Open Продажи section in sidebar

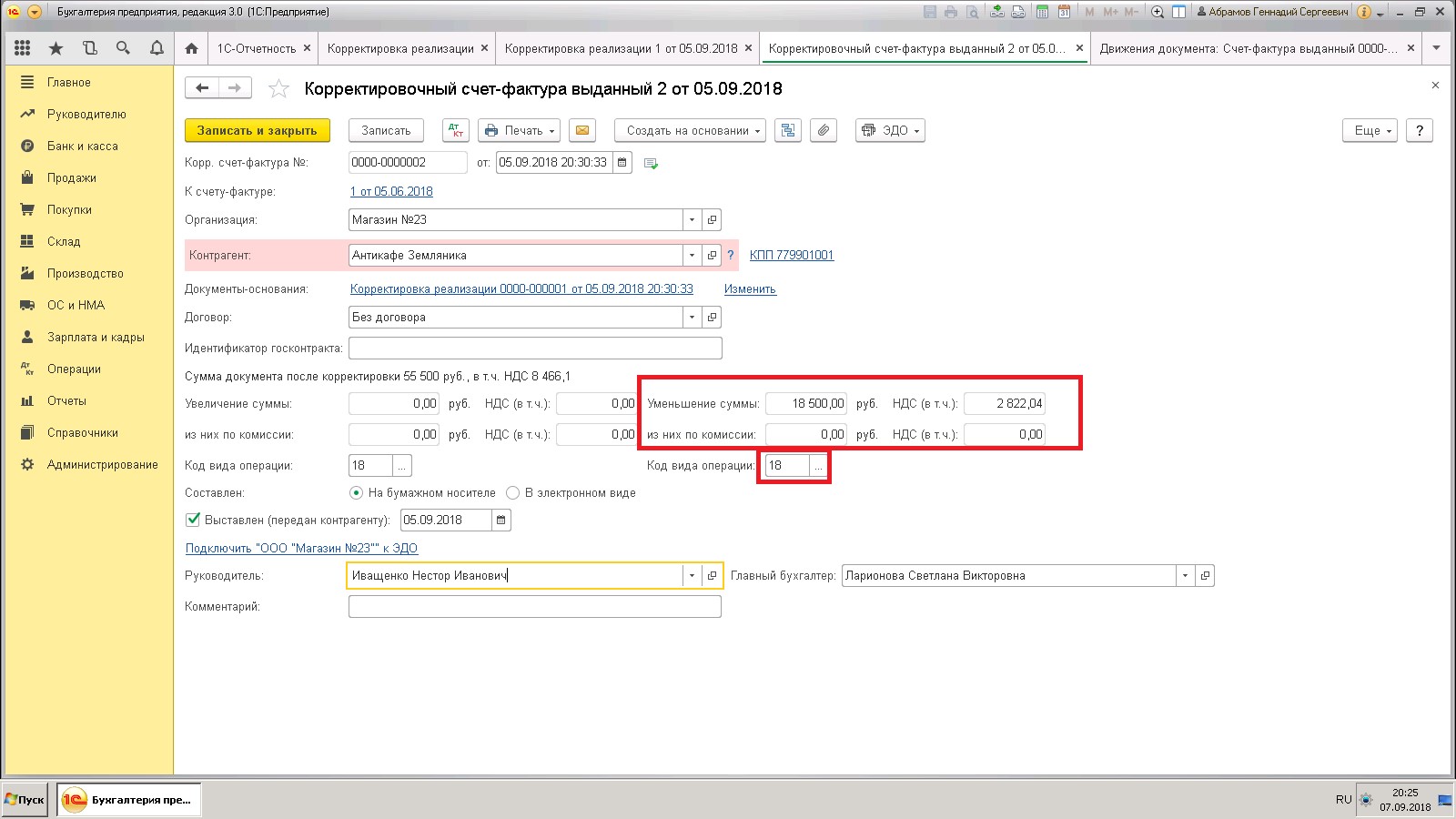click(x=72, y=177)
